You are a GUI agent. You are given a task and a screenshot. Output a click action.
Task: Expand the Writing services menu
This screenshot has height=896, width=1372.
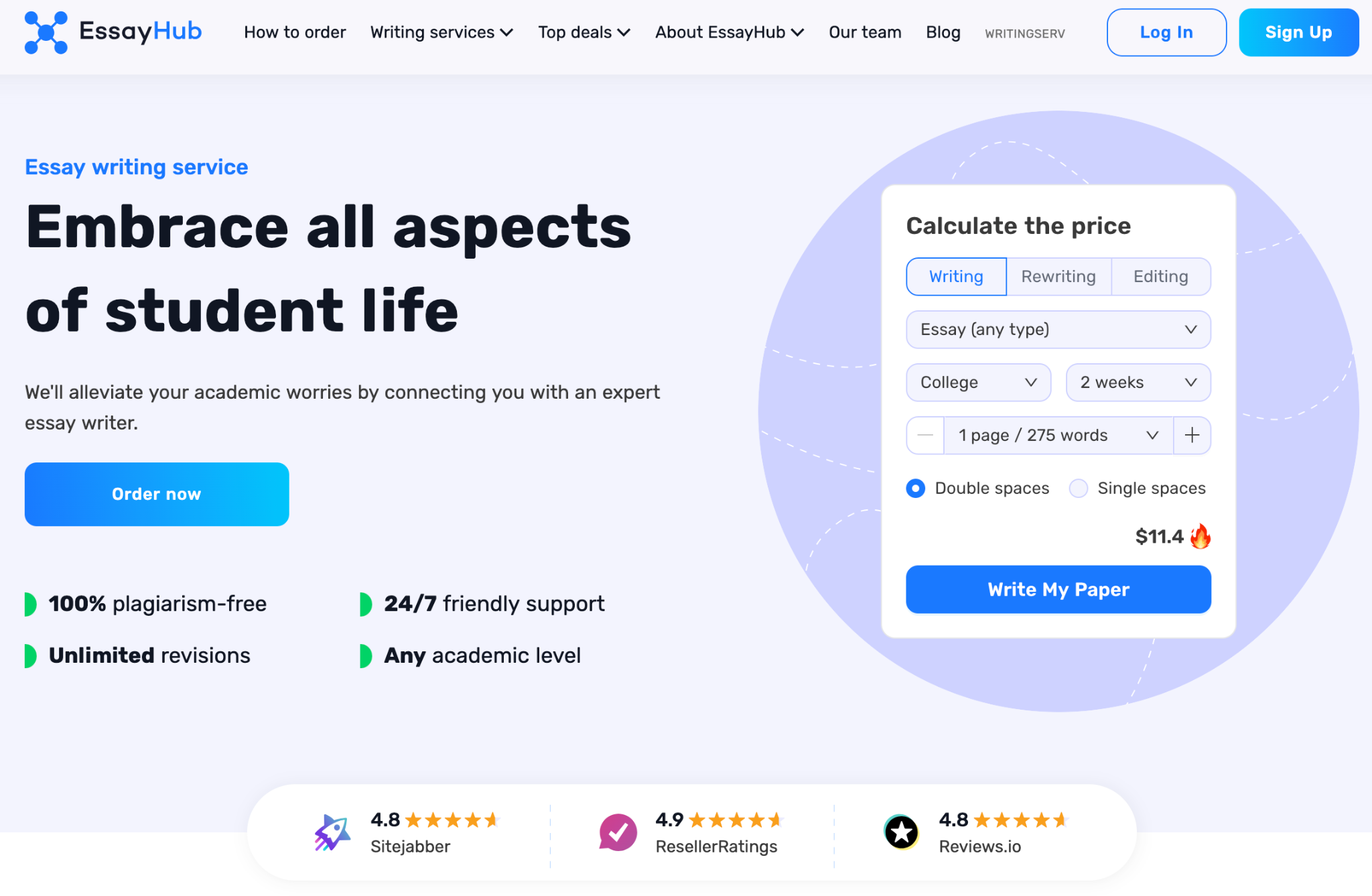tap(441, 32)
